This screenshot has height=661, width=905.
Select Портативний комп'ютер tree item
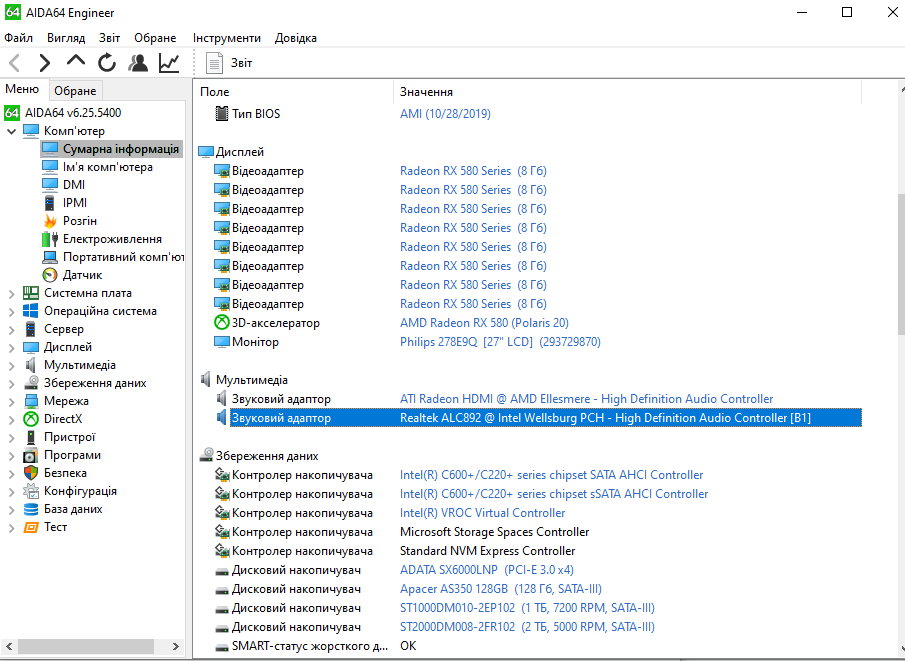(124, 257)
